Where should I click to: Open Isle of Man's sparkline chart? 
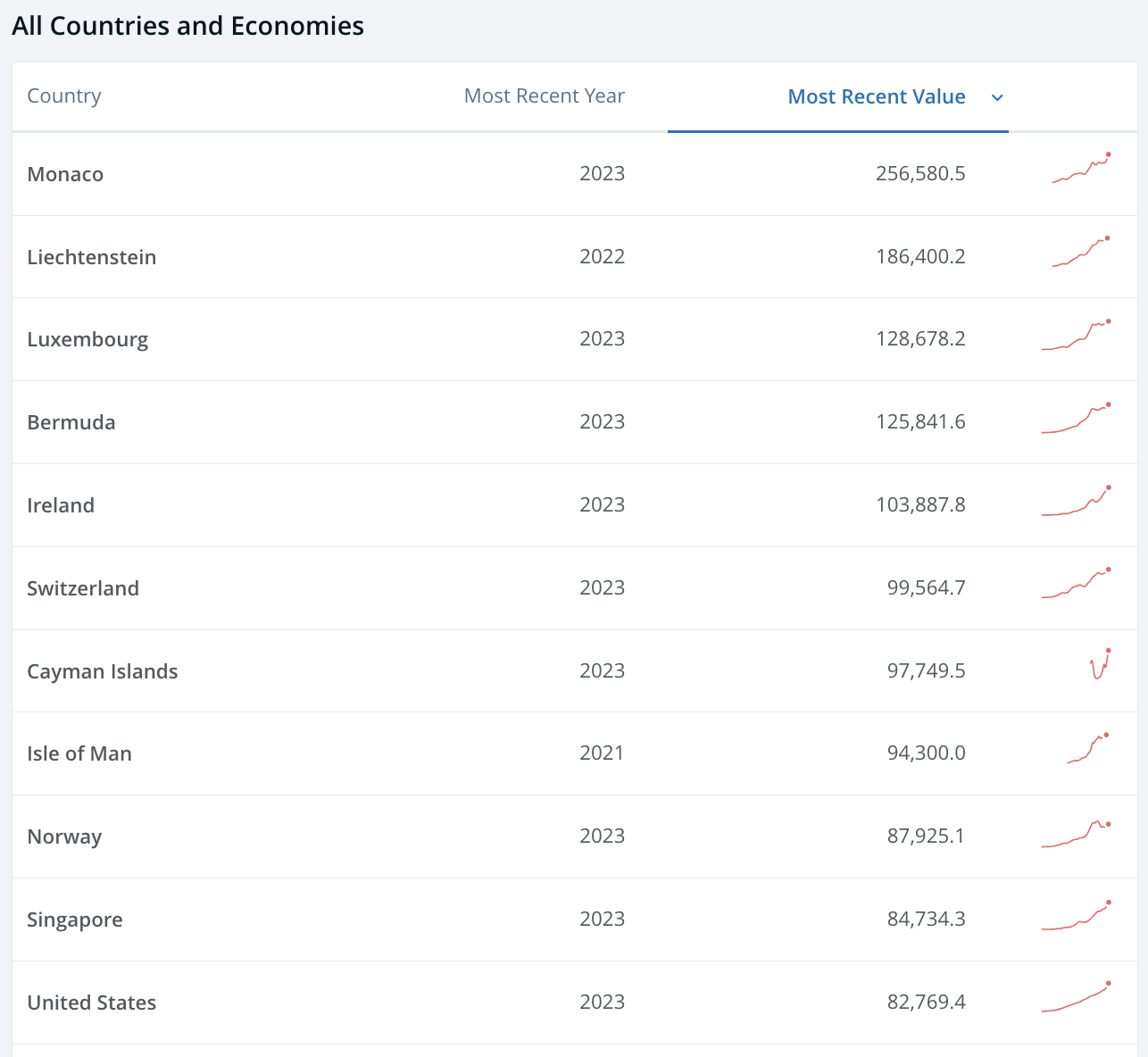pos(1088,748)
